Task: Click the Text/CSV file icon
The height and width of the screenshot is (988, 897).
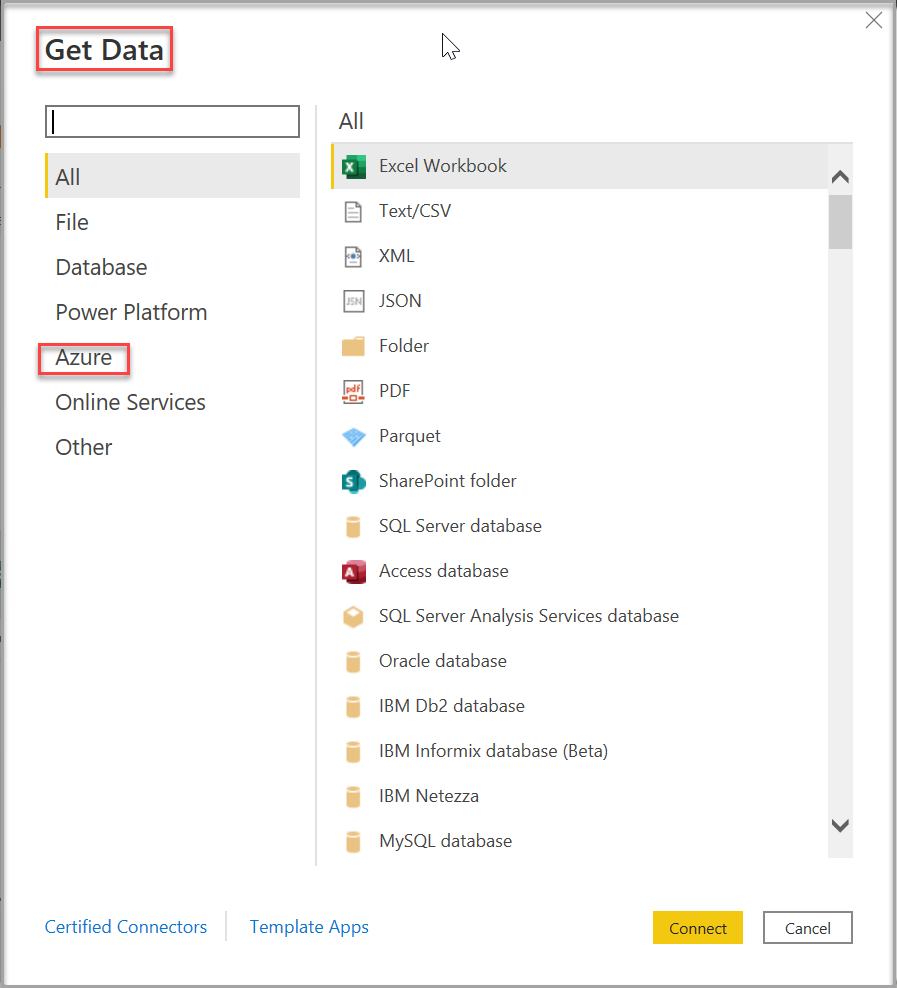Action: coord(353,212)
